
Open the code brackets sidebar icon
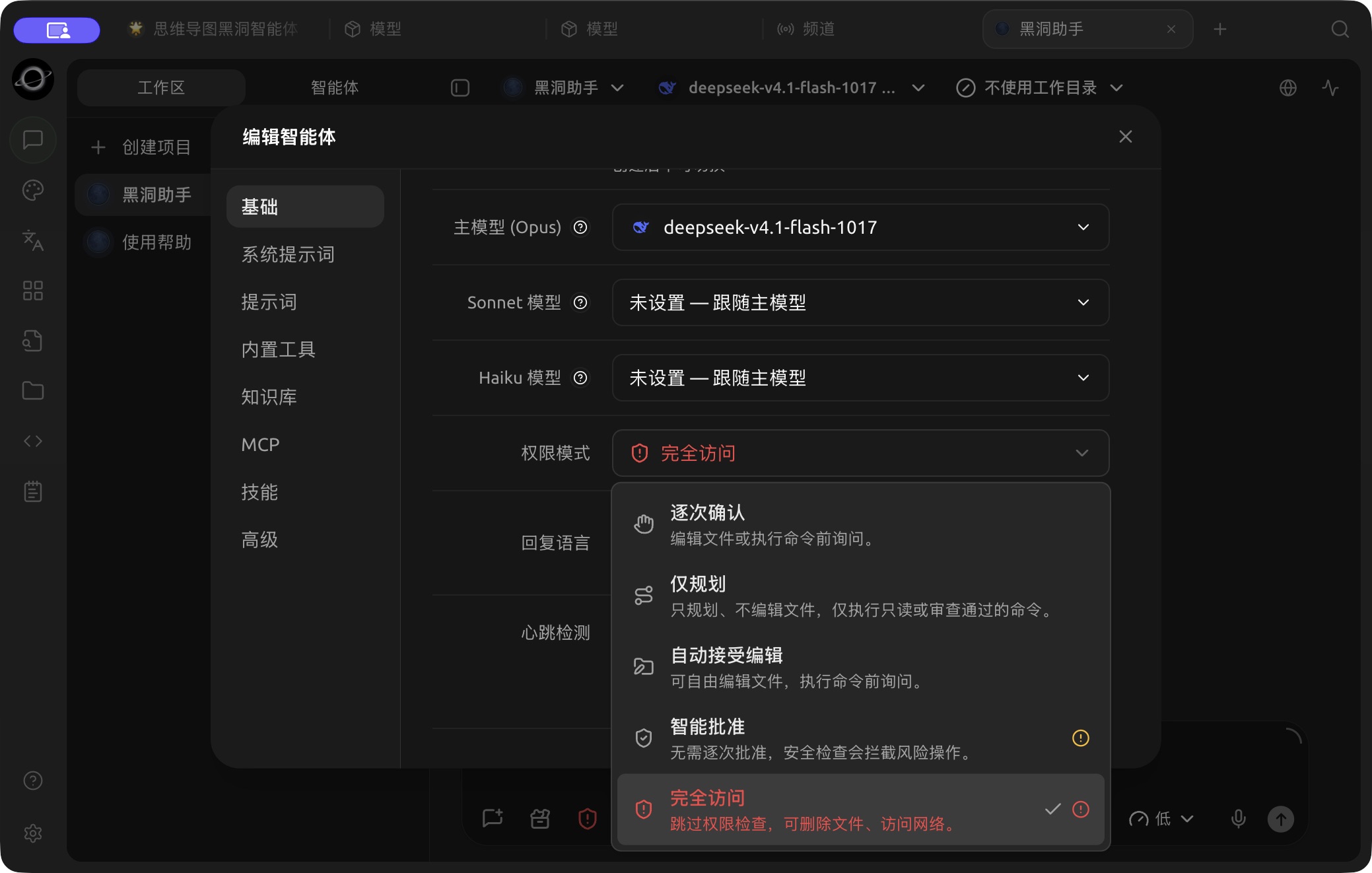point(33,441)
